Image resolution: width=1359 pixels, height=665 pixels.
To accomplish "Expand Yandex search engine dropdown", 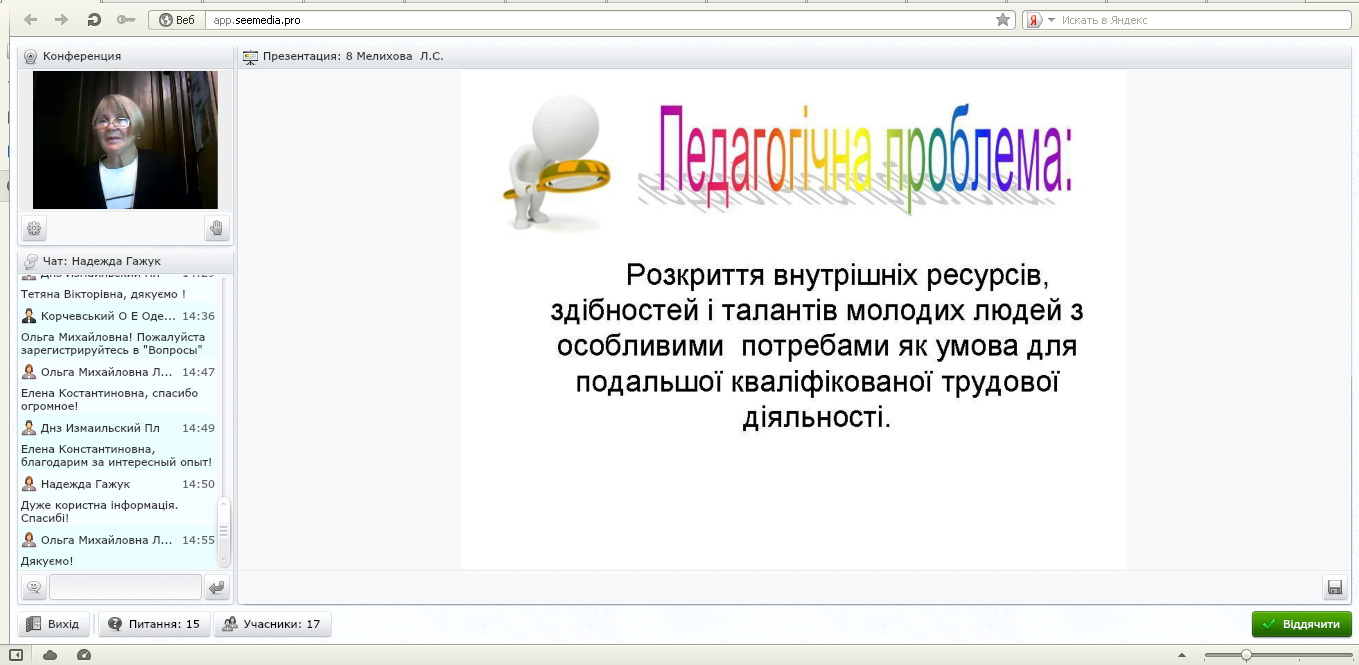I will [x=1051, y=20].
